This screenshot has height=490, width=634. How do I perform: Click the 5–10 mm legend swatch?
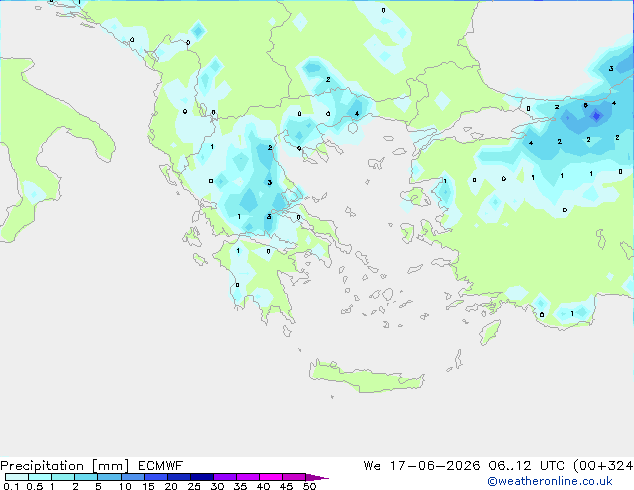[109, 477]
